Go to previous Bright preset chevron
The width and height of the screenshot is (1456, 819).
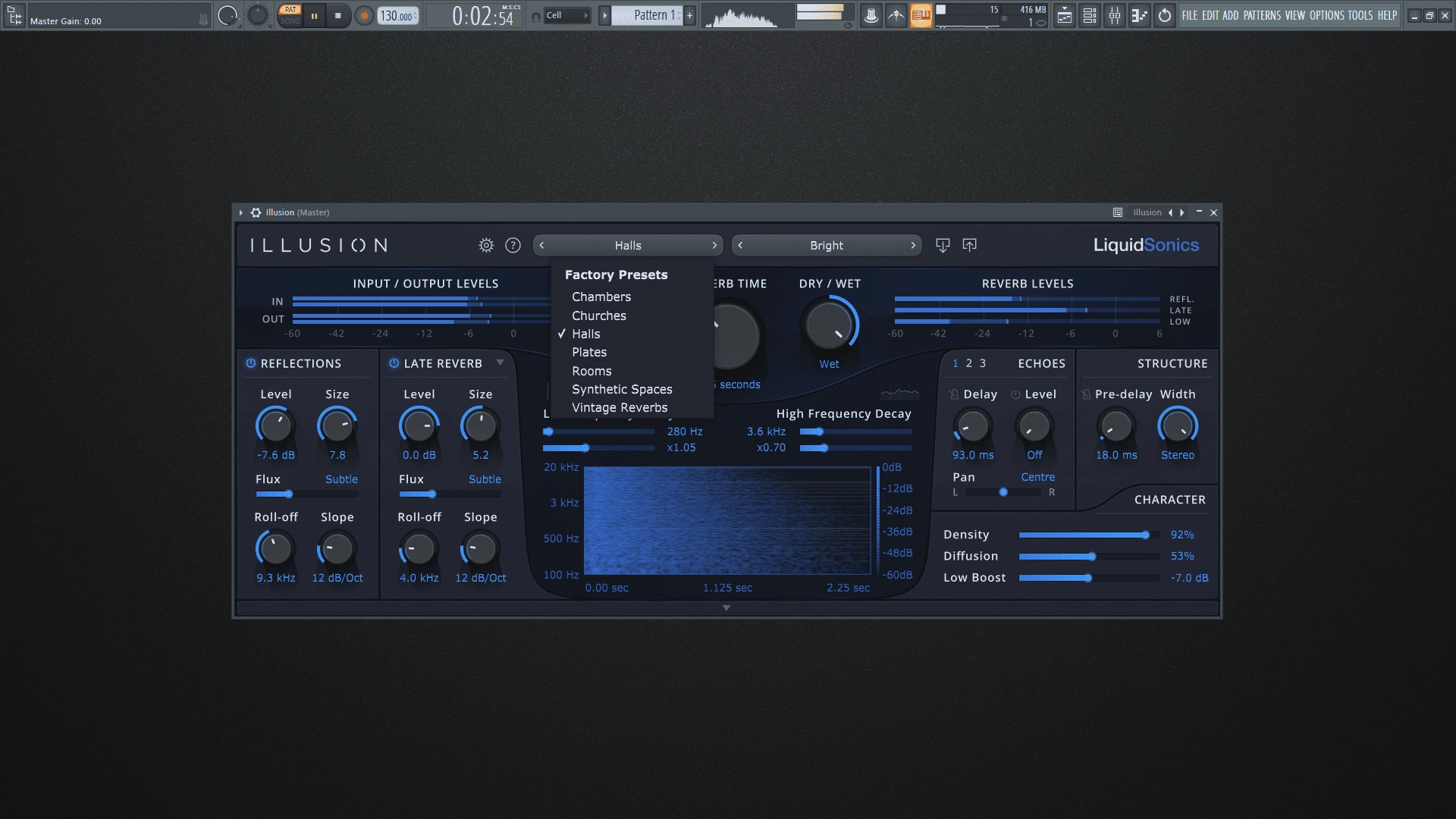[740, 245]
